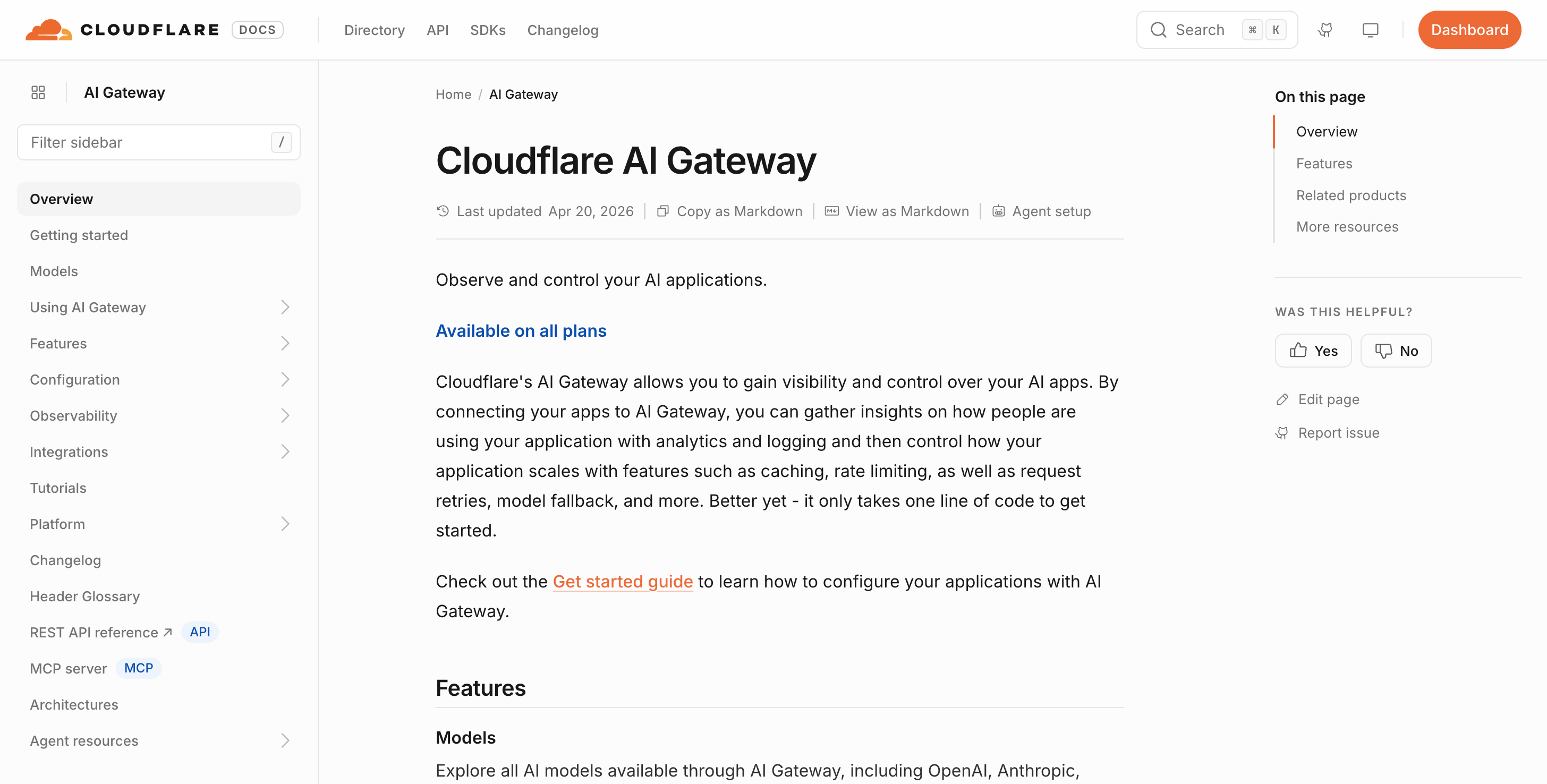
Task: Toggle the theme switcher monitor icon
Action: [1370, 30]
